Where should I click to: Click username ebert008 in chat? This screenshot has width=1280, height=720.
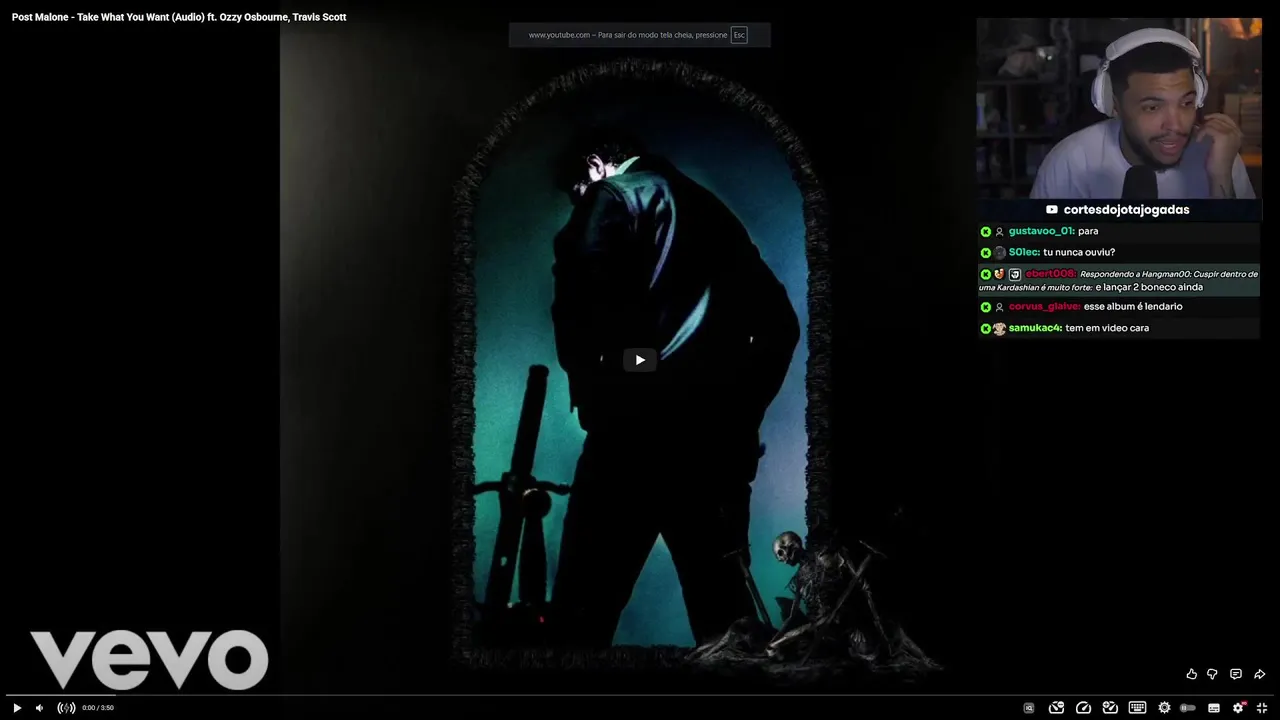(x=1050, y=274)
